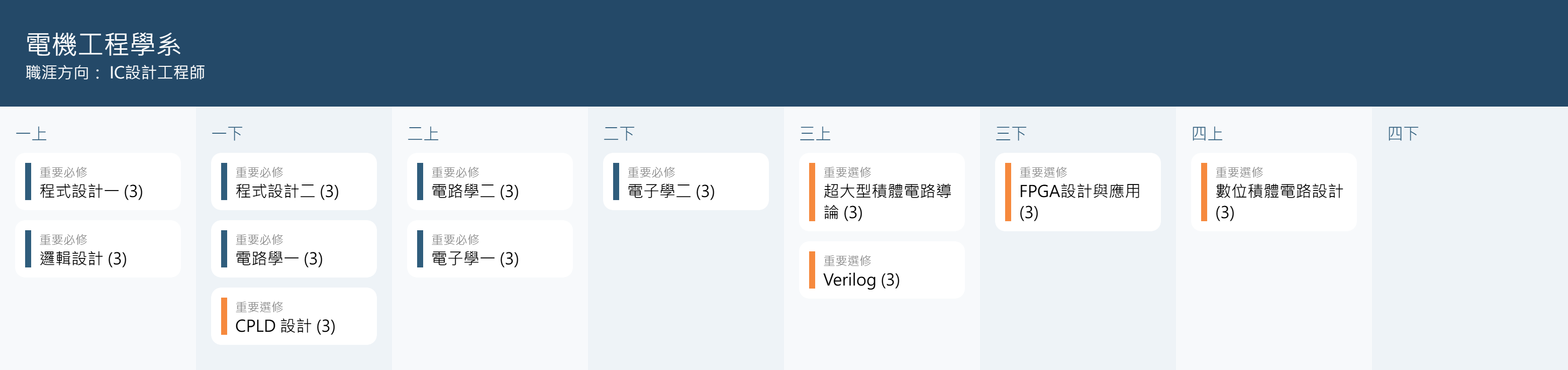Image resolution: width=1568 pixels, height=370 pixels.
Task: Click the 電子學一 course card
Action: 489,249
